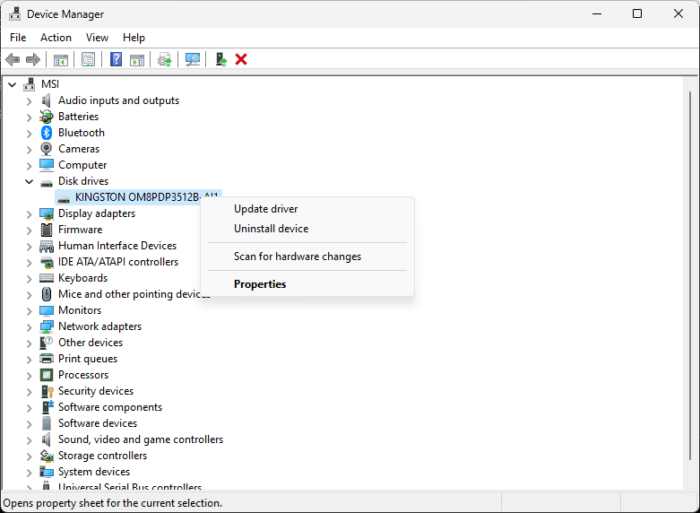The image size is (700, 513).
Task: Expand Audio inputs and outputs
Action: (x=29, y=101)
